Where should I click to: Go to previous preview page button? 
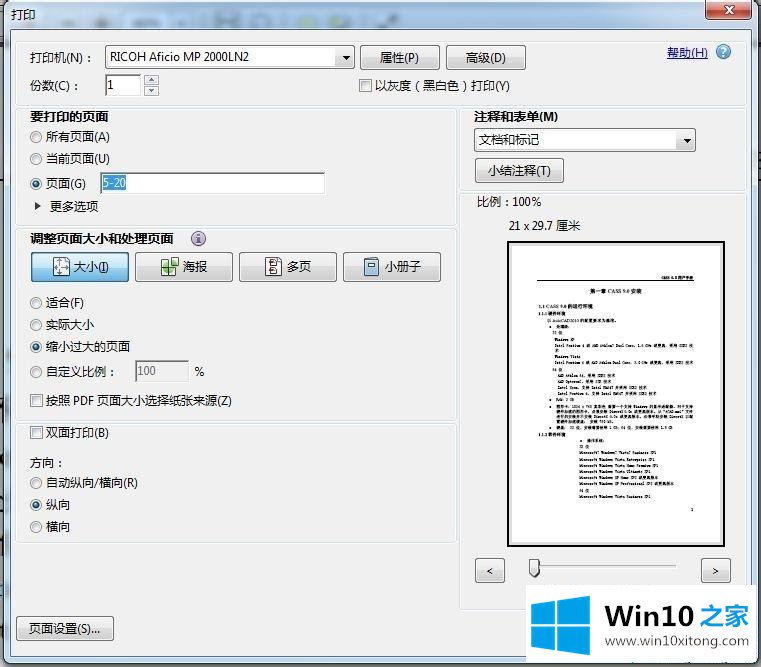[490, 570]
